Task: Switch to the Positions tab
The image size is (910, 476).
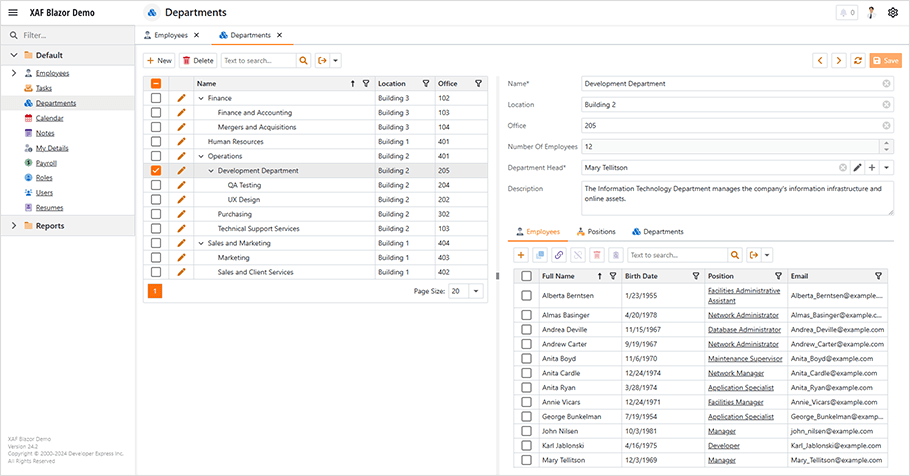Action: coord(595,231)
